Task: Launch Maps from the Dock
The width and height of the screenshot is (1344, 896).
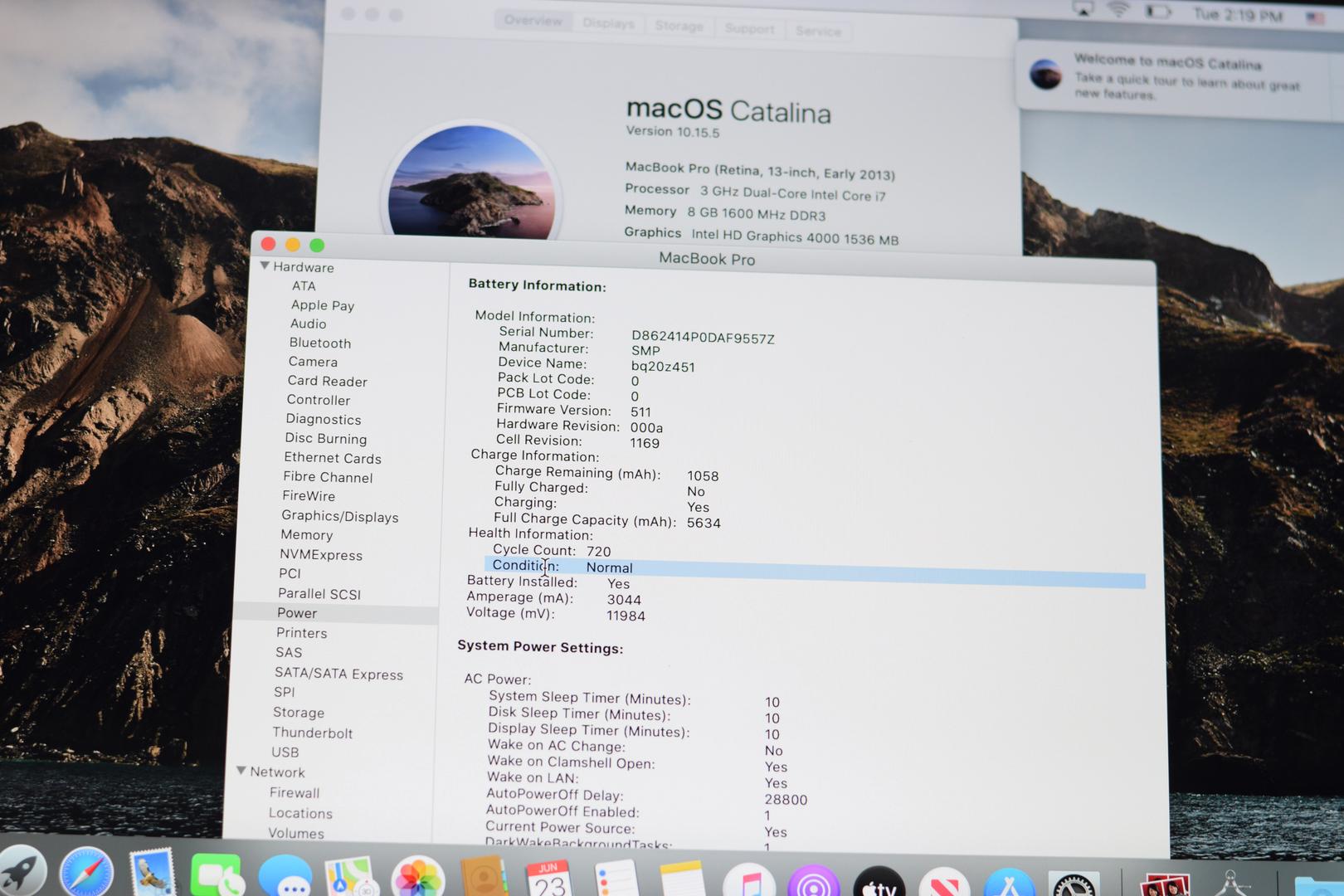Action: tap(352, 877)
